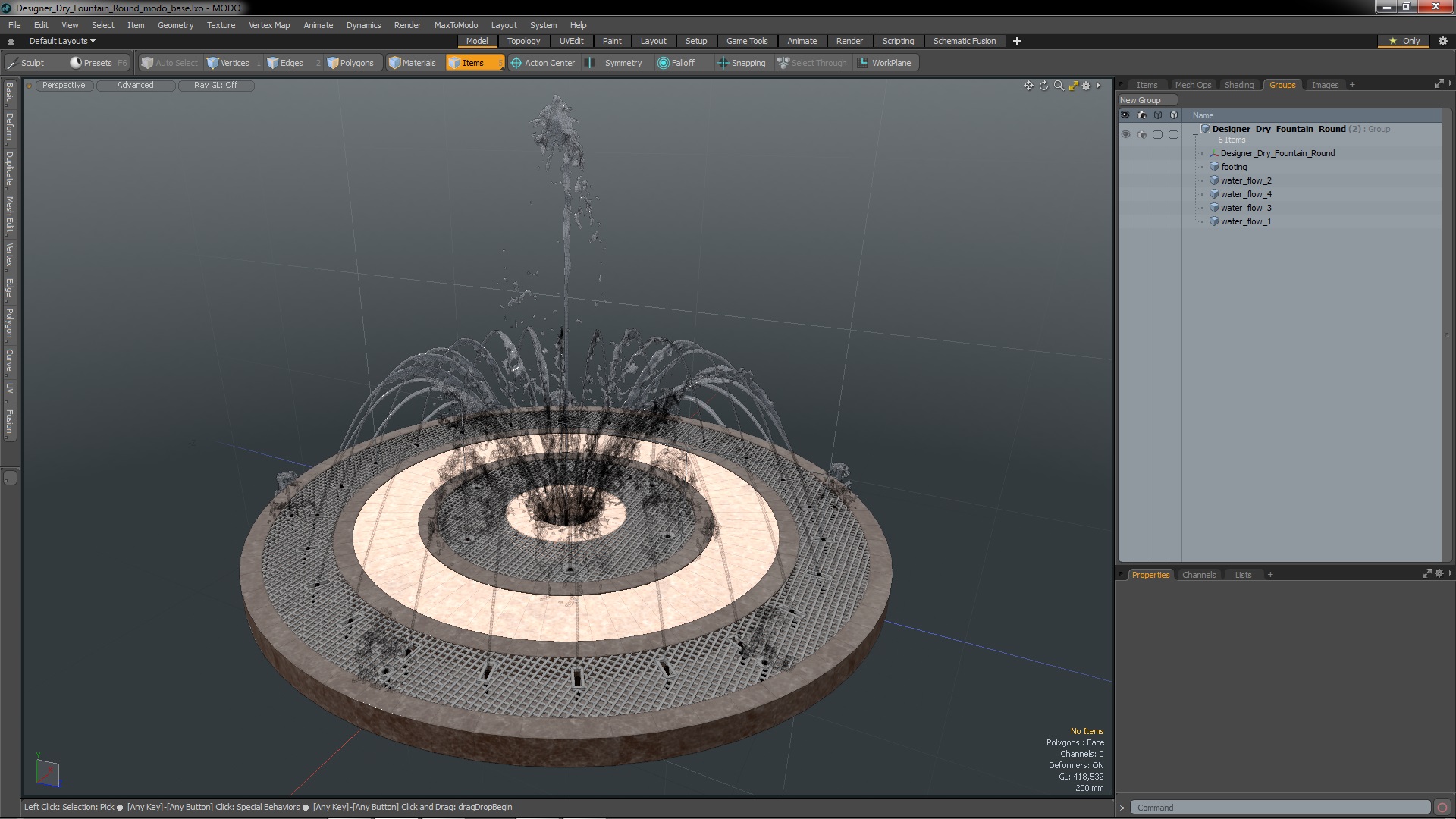
Task: Click the viewport options arrow
Action: (x=1098, y=86)
